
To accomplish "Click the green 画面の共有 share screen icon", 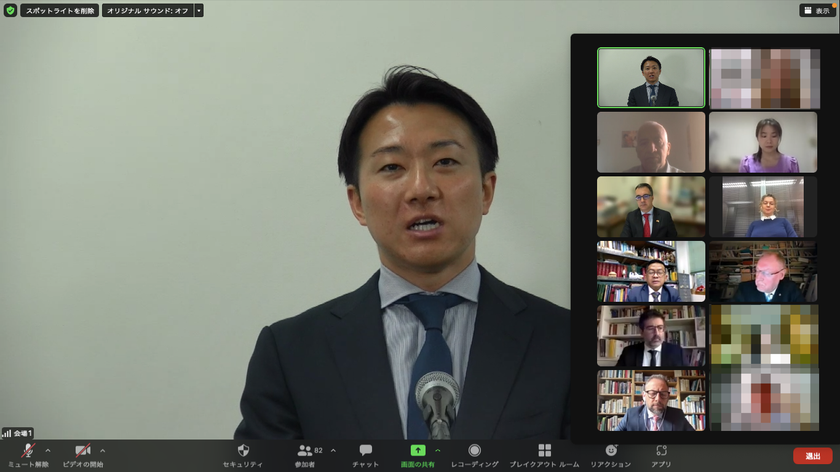I will [418, 451].
